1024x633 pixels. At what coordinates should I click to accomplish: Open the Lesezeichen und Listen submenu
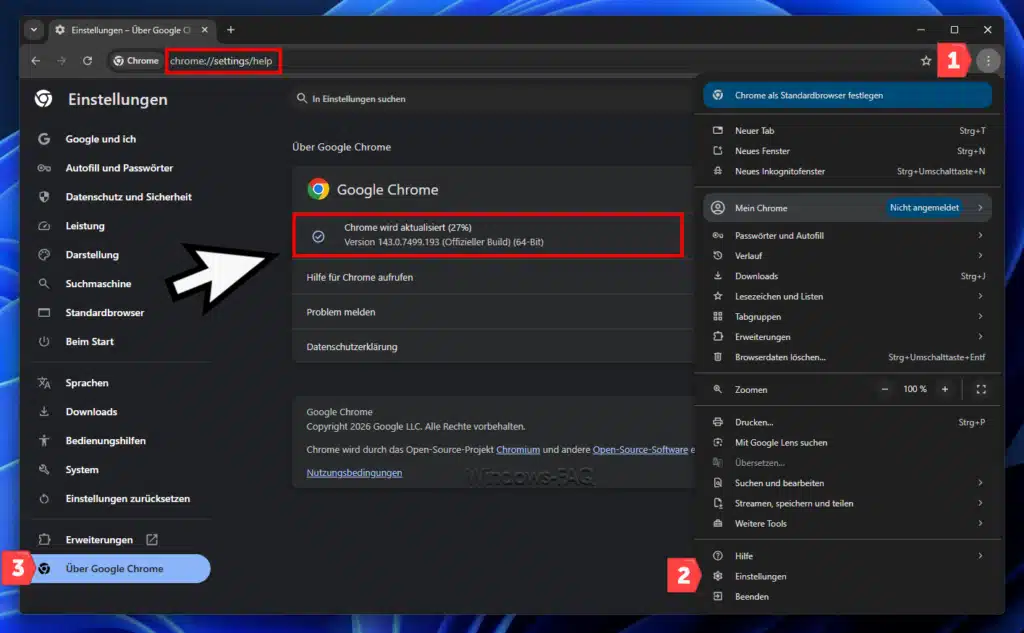click(978, 296)
